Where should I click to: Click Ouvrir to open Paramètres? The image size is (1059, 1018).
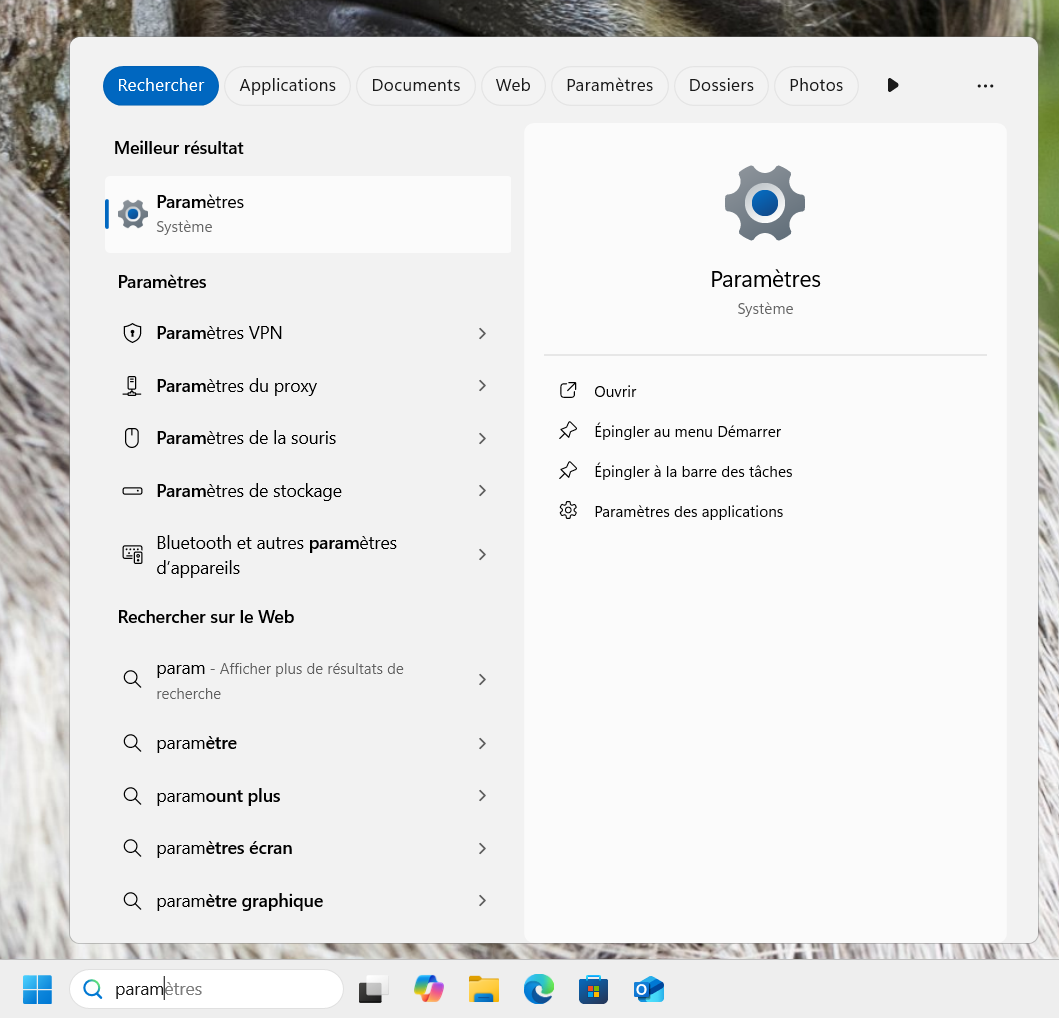tap(615, 392)
